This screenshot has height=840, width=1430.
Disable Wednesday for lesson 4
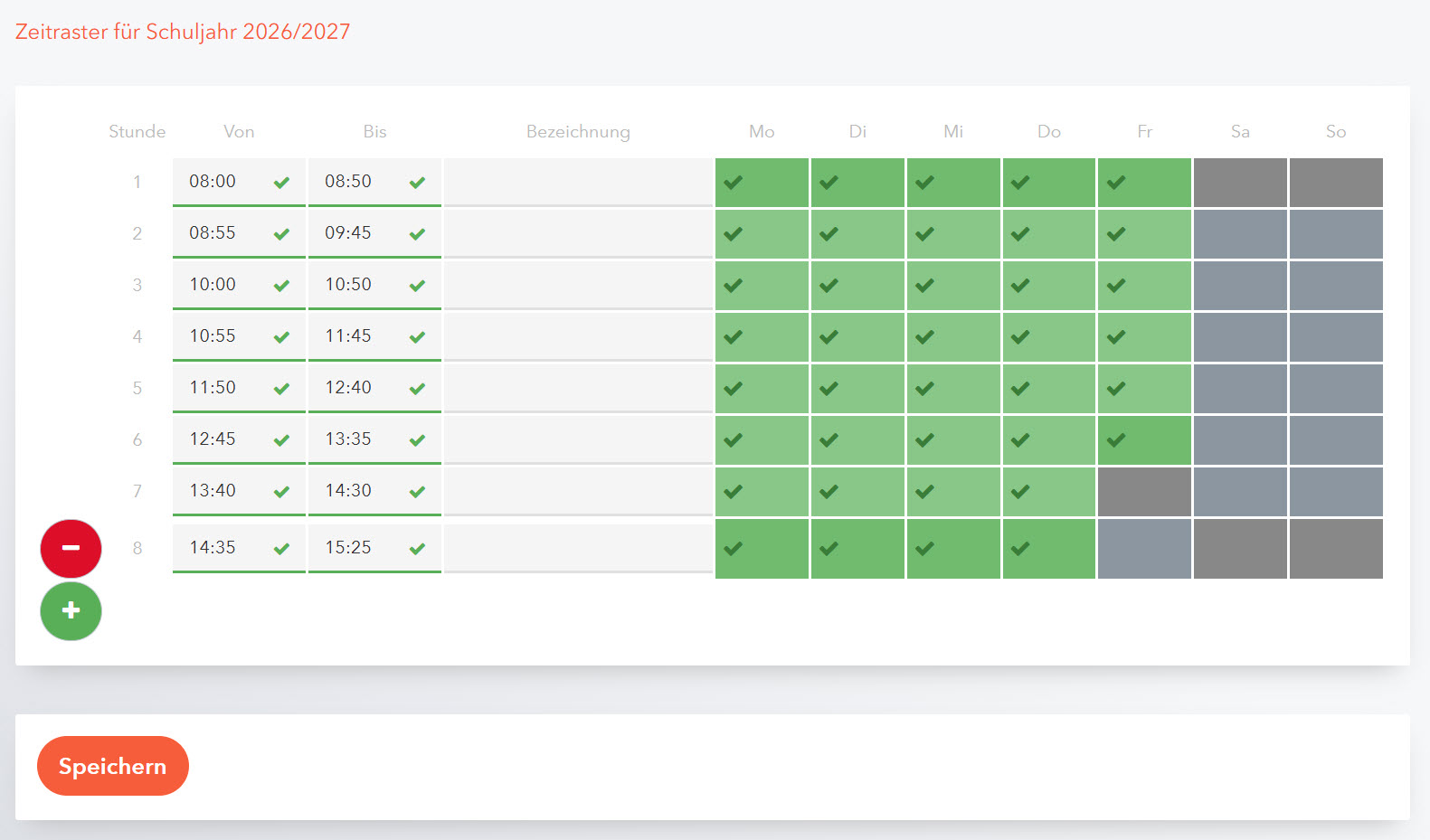click(x=953, y=336)
